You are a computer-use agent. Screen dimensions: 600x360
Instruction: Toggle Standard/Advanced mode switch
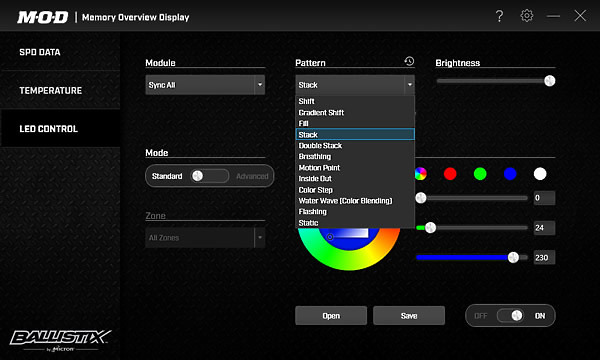tap(210, 176)
